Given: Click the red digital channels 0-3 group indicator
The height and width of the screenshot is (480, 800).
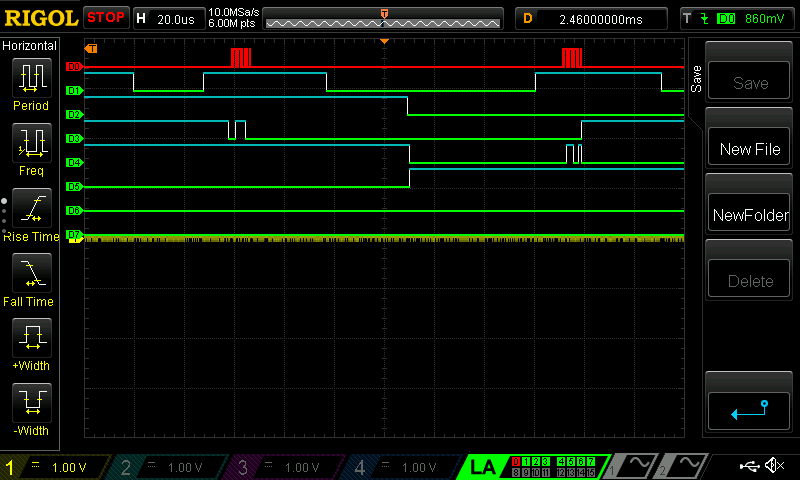Looking at the screenshot, I should pyautogui.click(x=531, y=462).
